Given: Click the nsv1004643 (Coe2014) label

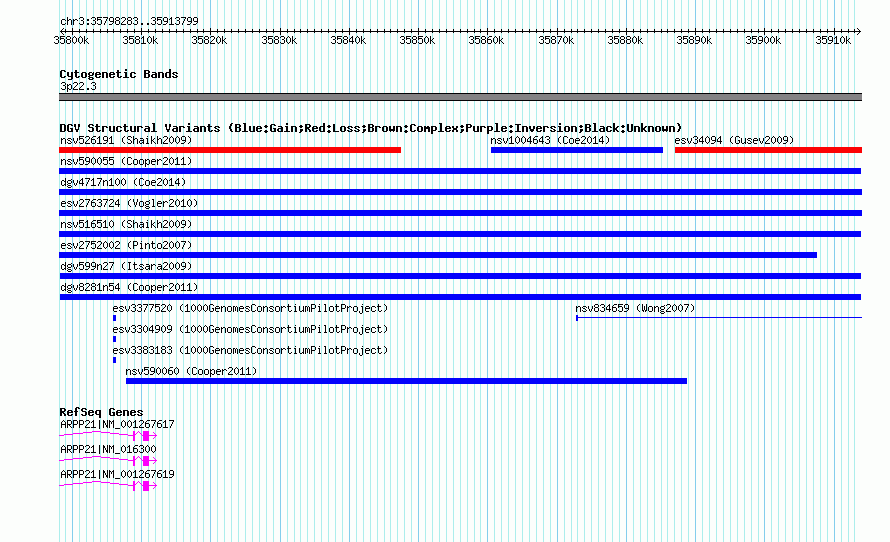Looking at the screenshot, I should pos(550,140).
